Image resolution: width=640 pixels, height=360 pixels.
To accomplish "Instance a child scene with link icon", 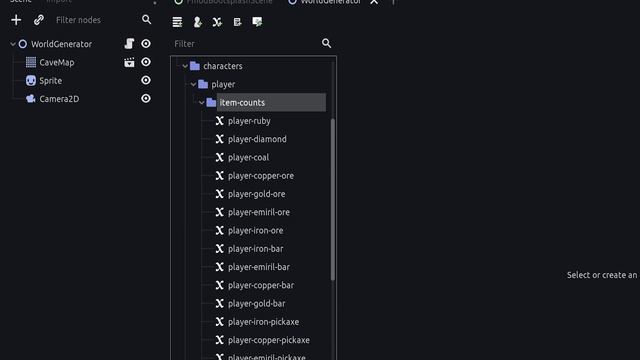I will click(x=39, y=20).
